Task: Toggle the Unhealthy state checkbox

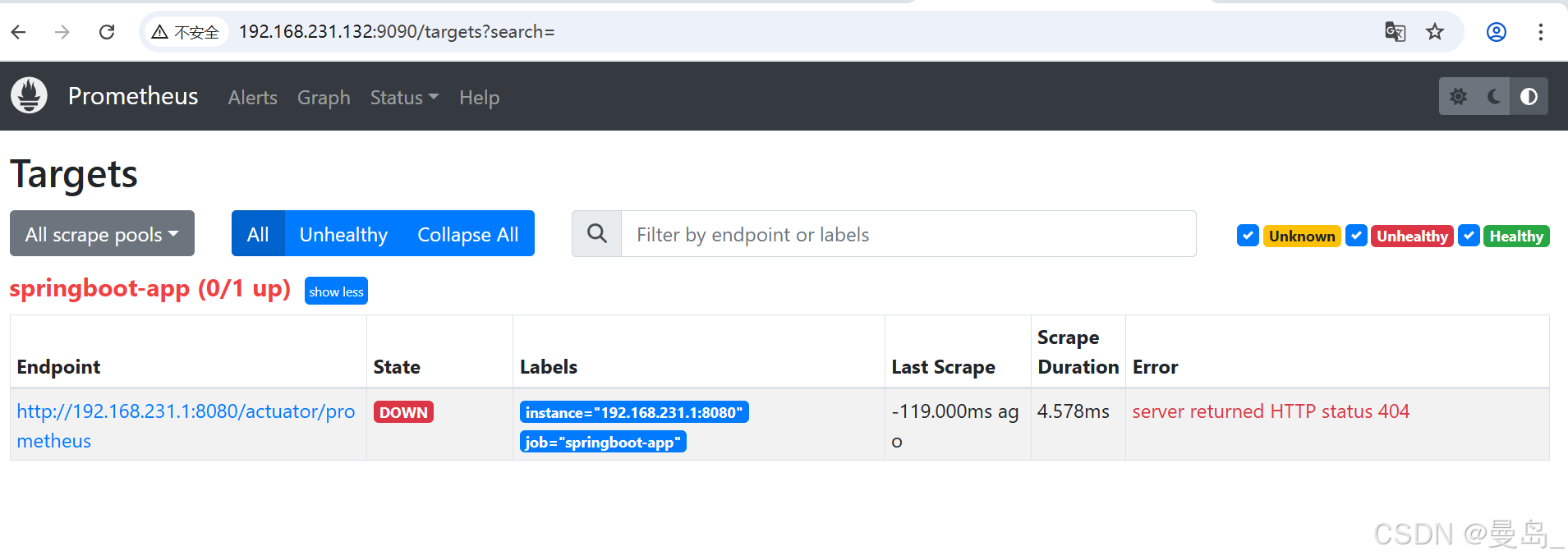Action: (1356, 236)
